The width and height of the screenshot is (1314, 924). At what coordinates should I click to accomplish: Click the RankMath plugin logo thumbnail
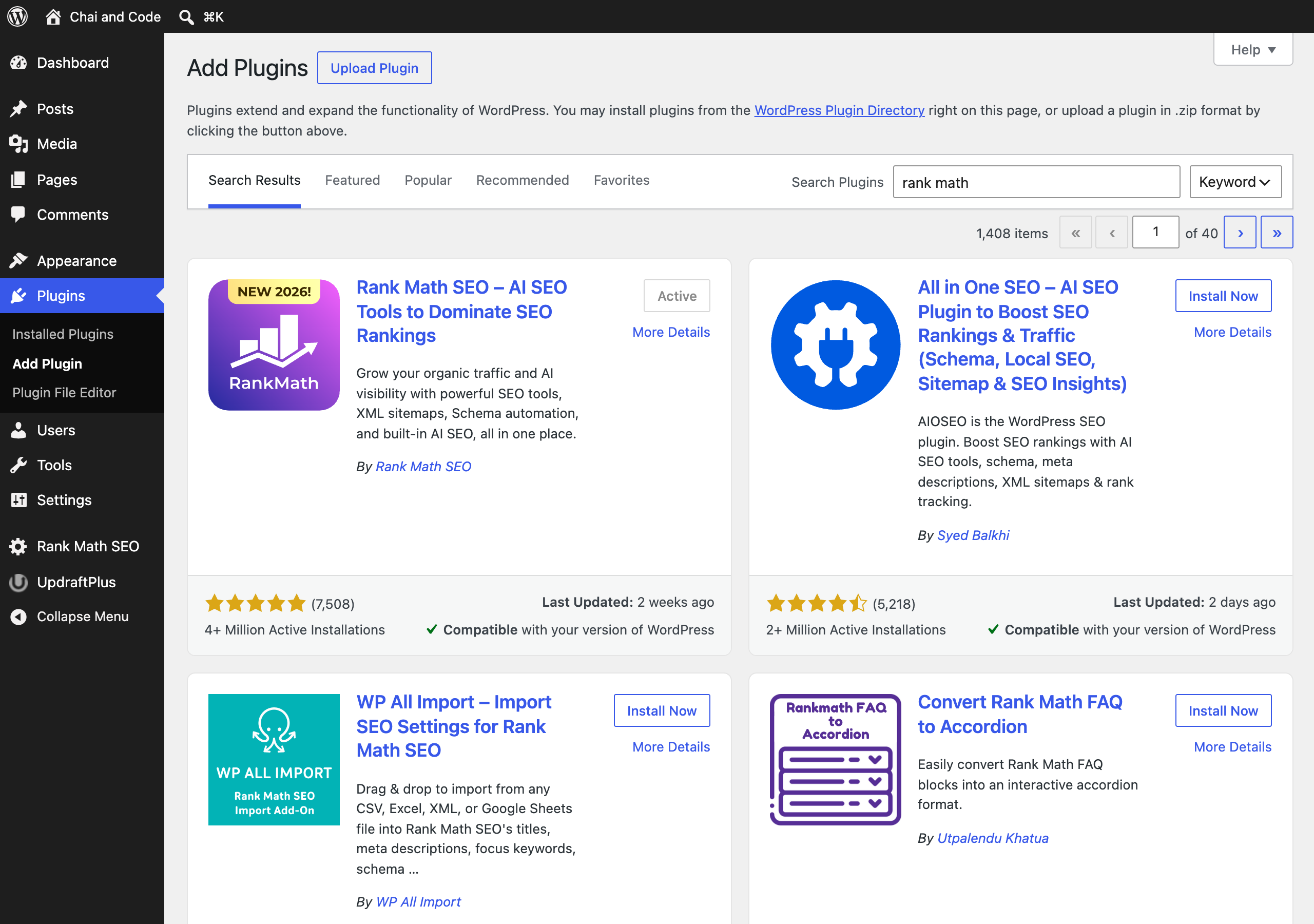click(274, 344)
